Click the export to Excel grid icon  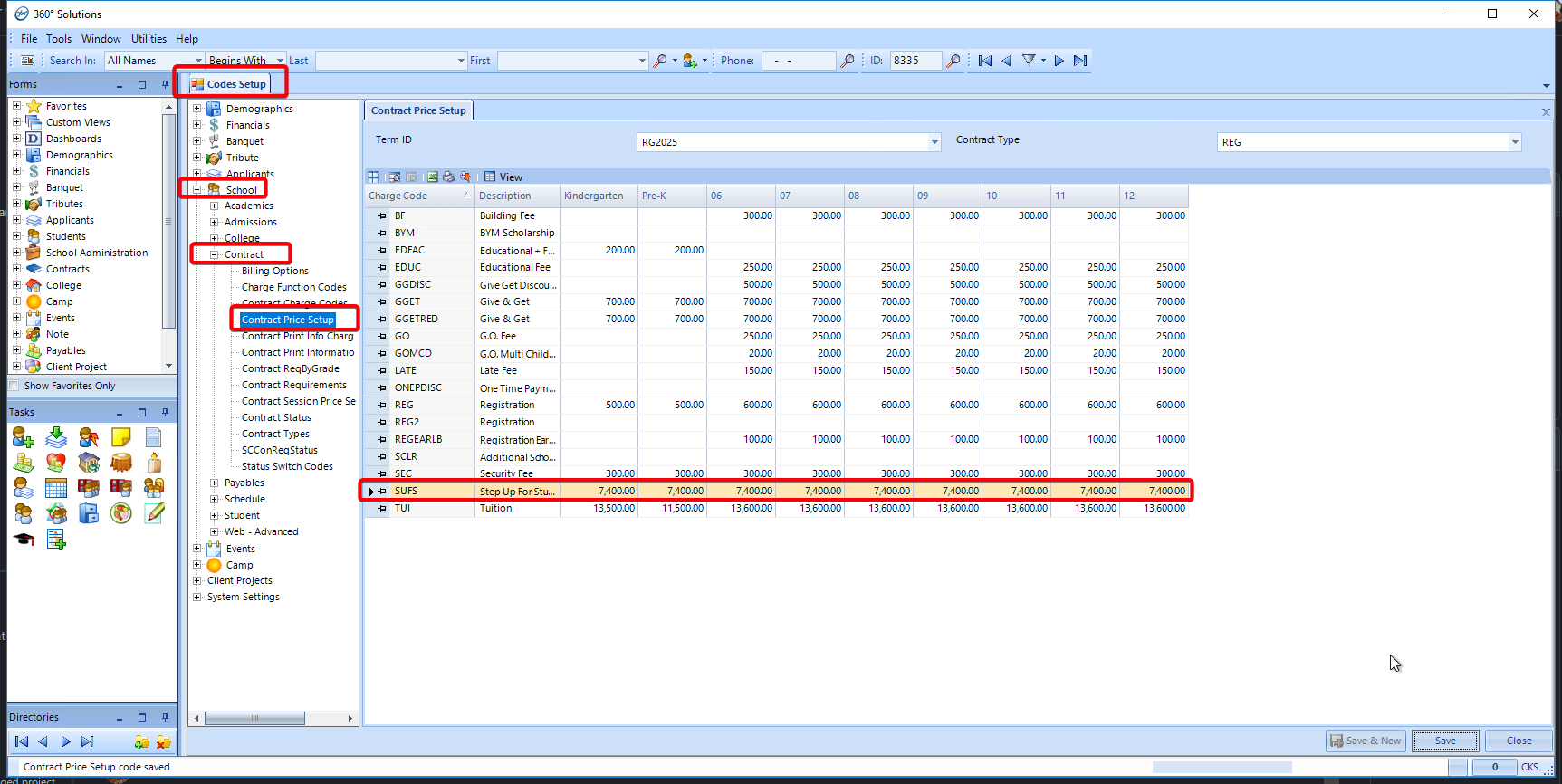[432, 177]
